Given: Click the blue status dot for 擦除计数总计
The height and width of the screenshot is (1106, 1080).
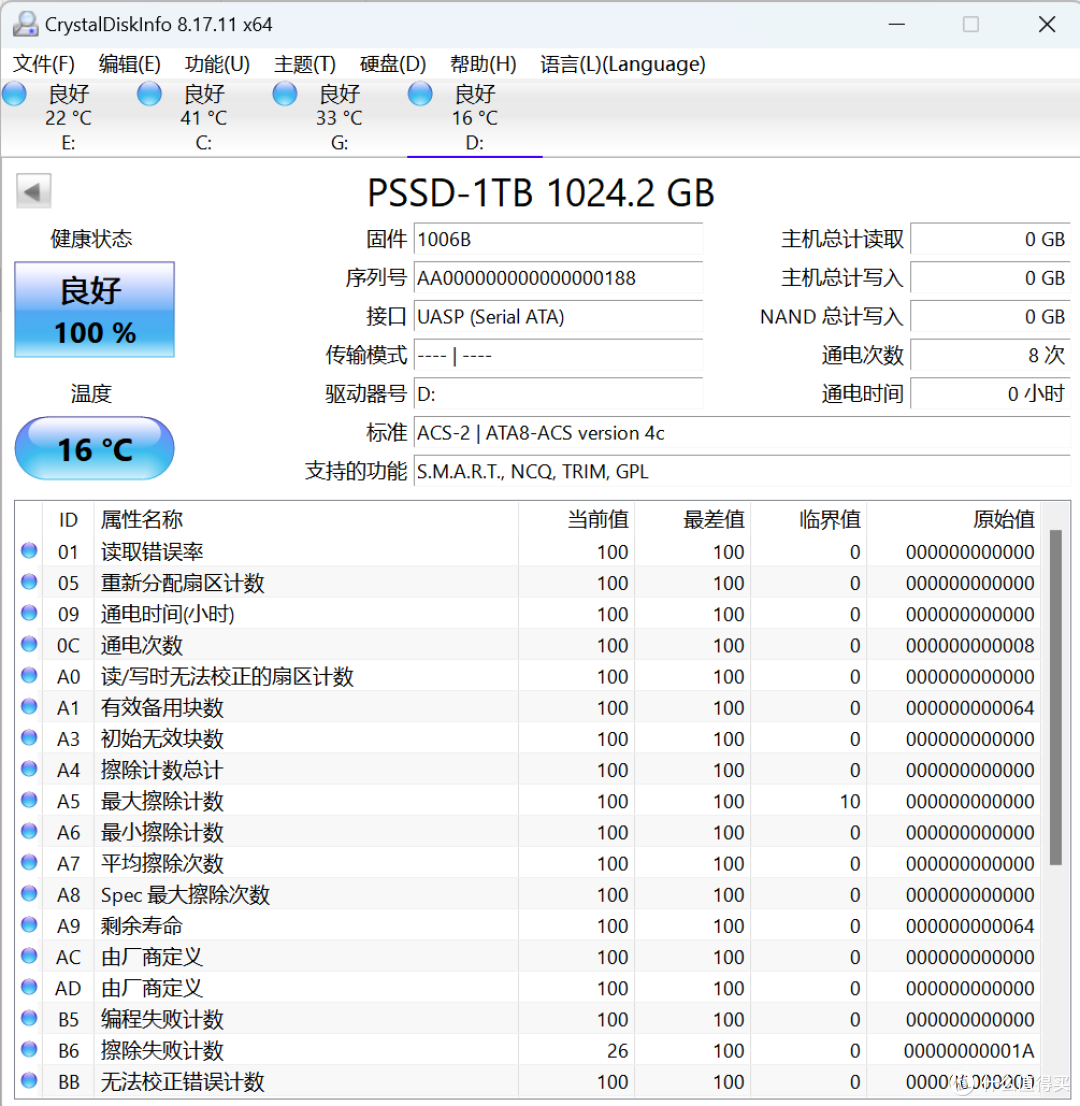Looking at the screenshot, I should [x=29, y=768].
